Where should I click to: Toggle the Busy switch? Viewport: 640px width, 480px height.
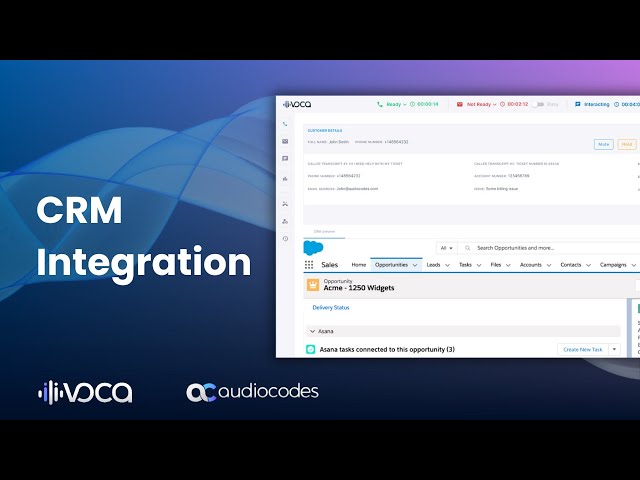[x=538, y=104]
